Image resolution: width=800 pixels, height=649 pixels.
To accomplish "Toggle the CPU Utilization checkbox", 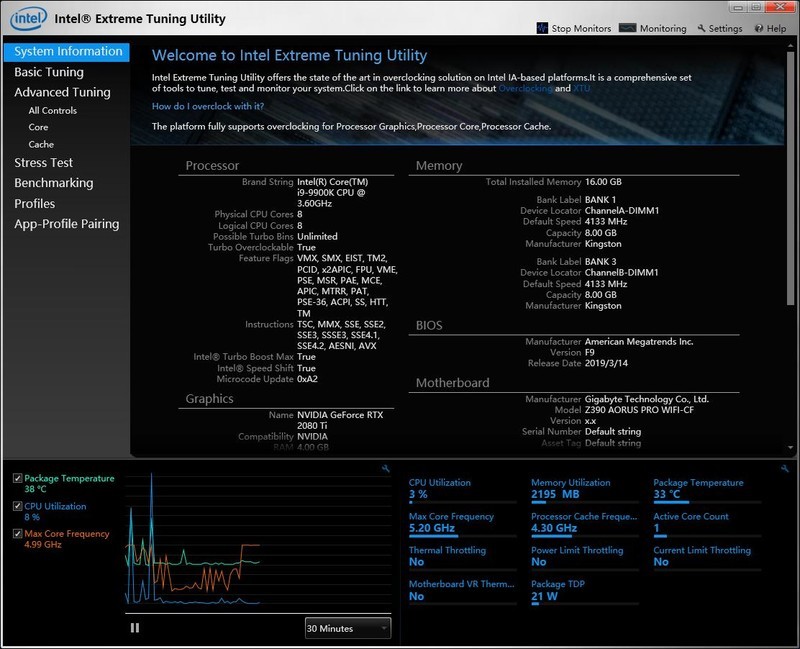I will click(x=18, y=507).
